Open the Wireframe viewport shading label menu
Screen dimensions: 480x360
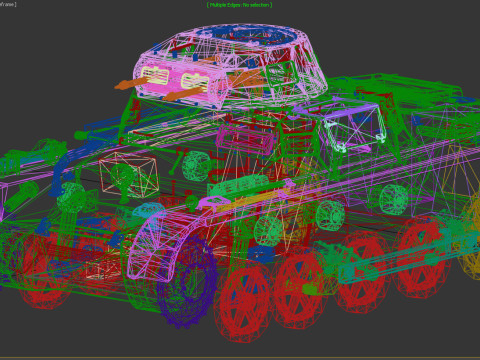pyautogui.click(x=7, y=4)
